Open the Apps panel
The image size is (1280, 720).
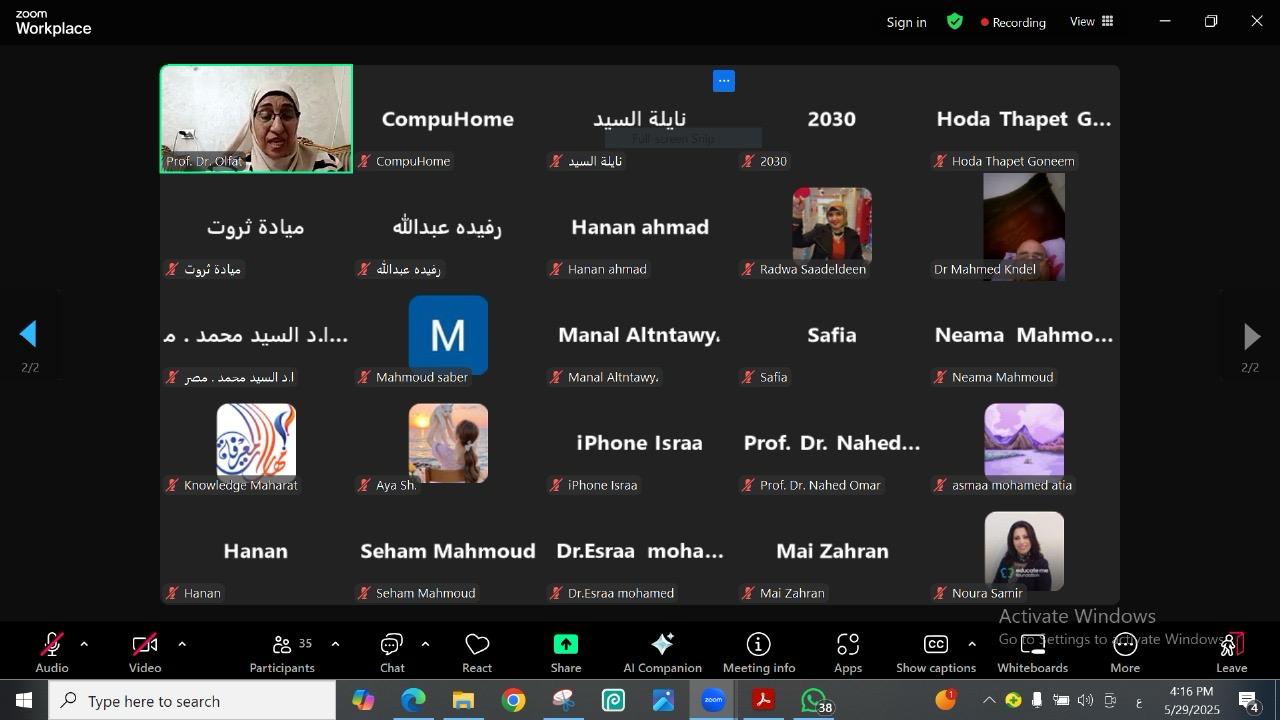tap(847, 652)
